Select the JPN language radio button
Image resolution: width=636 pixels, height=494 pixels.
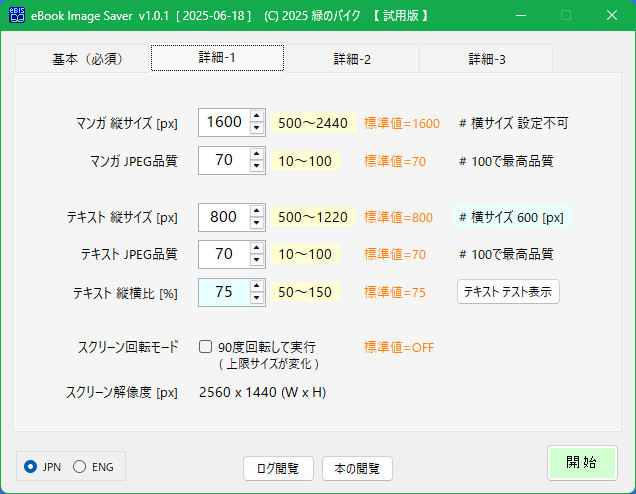(30, 467)
